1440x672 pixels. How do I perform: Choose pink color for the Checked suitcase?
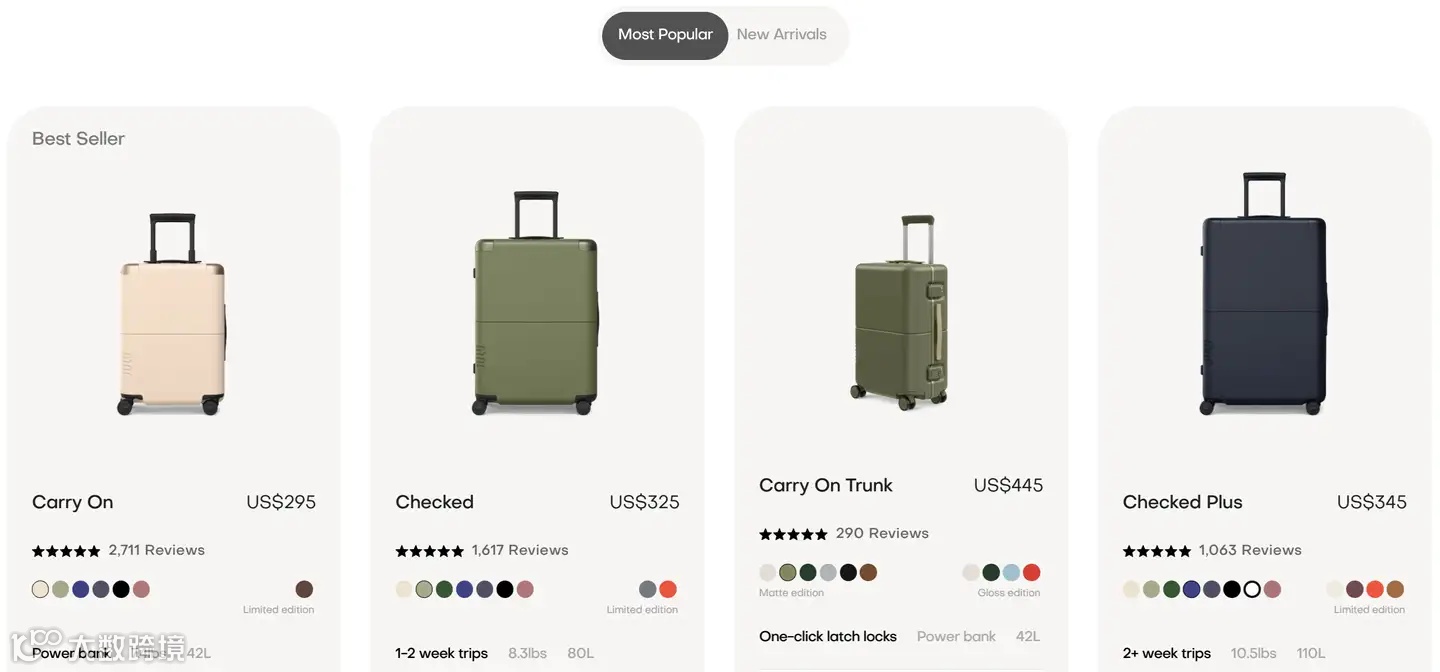(x=525, y=589)
